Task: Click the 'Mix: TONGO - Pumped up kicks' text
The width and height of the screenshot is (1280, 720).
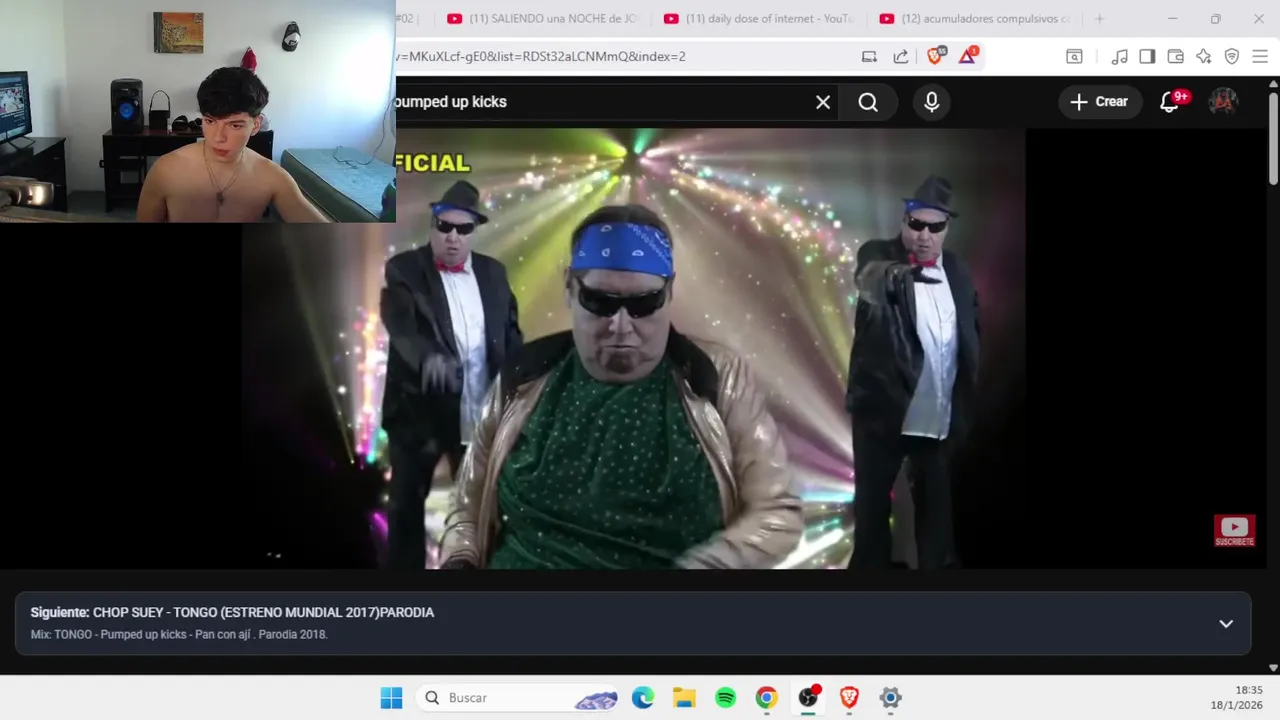Action: point(179,634)
